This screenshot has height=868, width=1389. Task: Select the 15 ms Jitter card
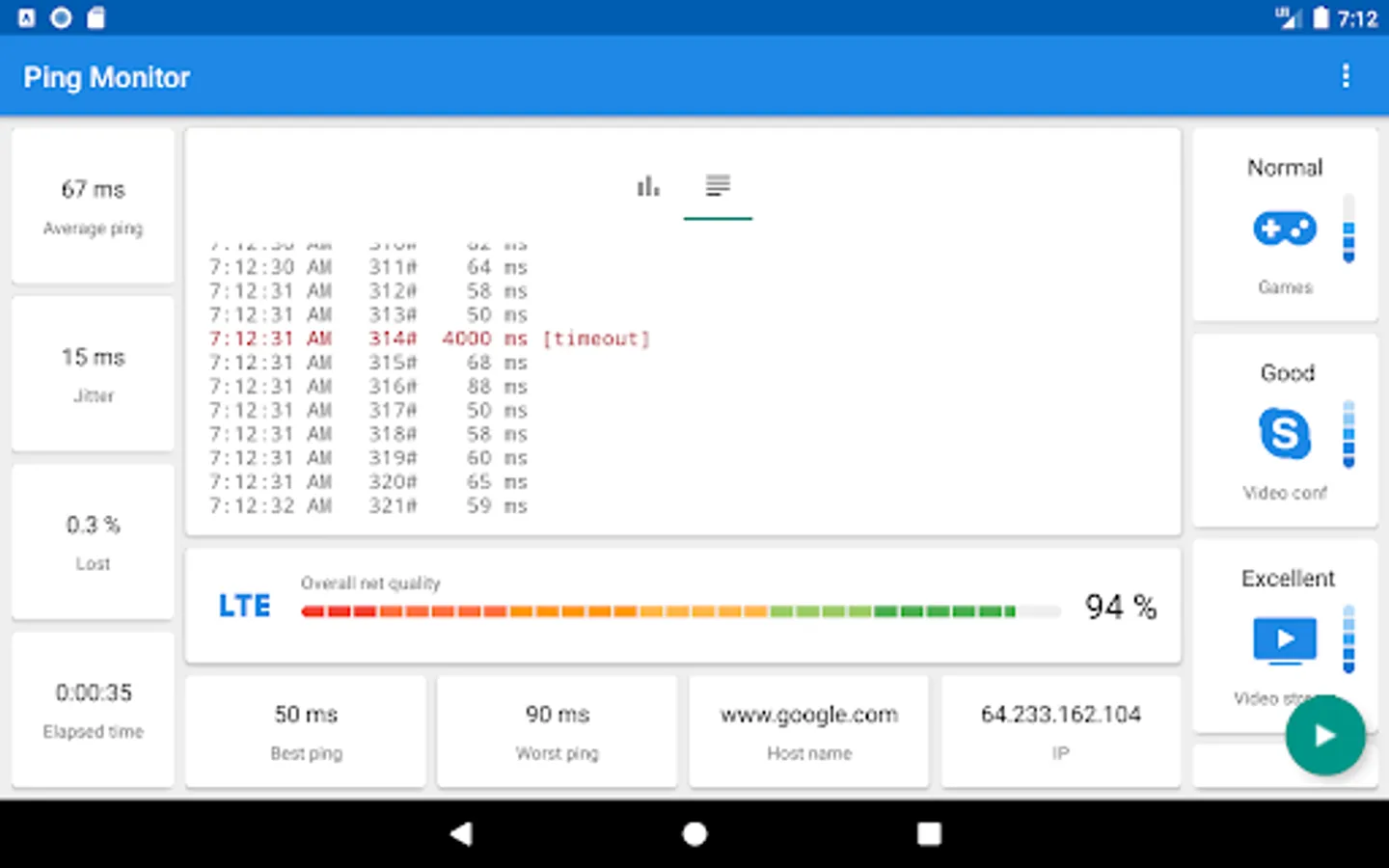tap(93, 373)
